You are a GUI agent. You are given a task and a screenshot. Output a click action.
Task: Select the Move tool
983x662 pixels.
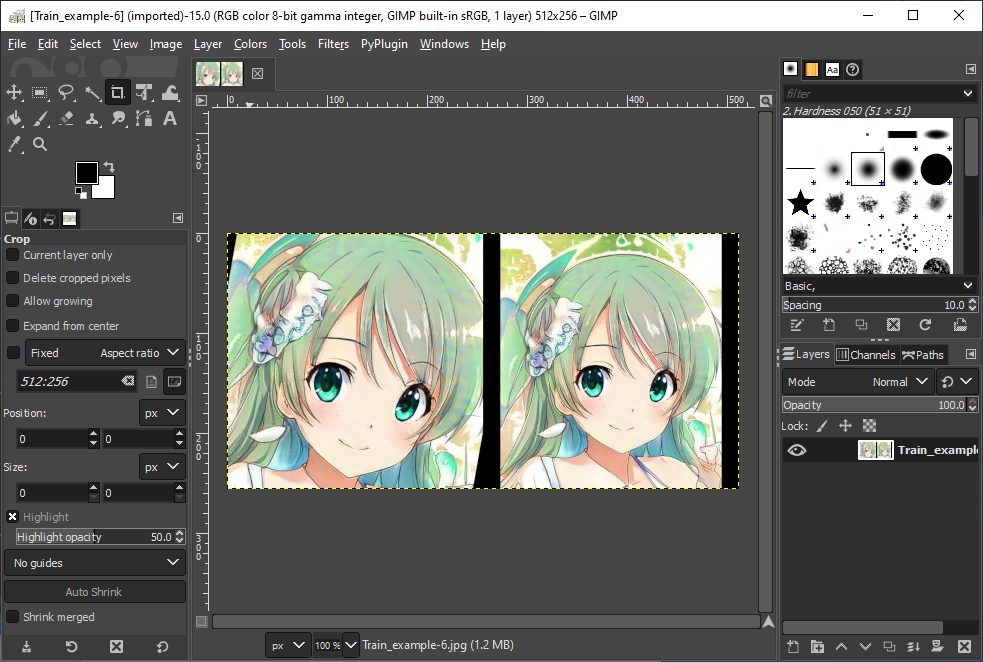pyautogui.click(x=14, y=93)
